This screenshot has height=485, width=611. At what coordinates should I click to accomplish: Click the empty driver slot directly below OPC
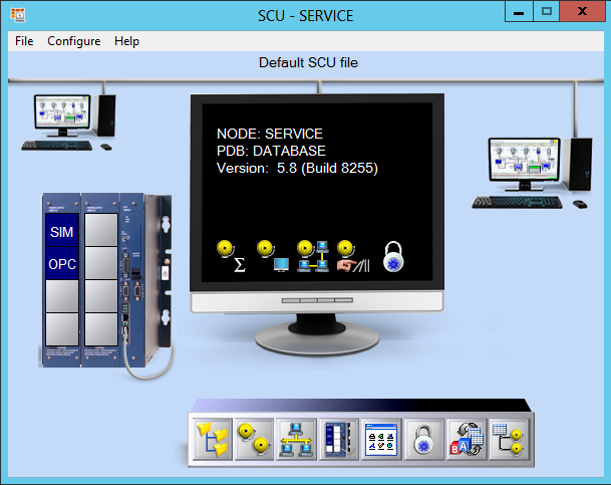[x=62, y=296]
